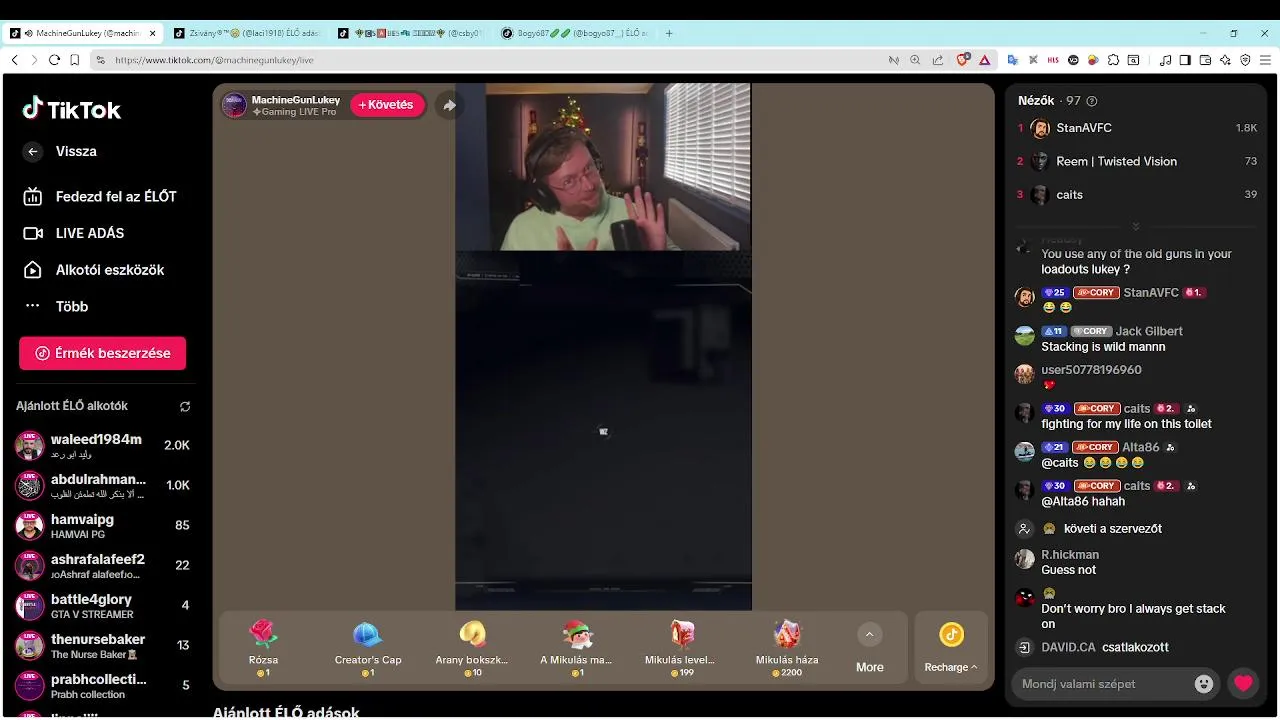Send the A Mikulás manója gift
Viewport: 1280px width, 720px height.
click(576, 648)
